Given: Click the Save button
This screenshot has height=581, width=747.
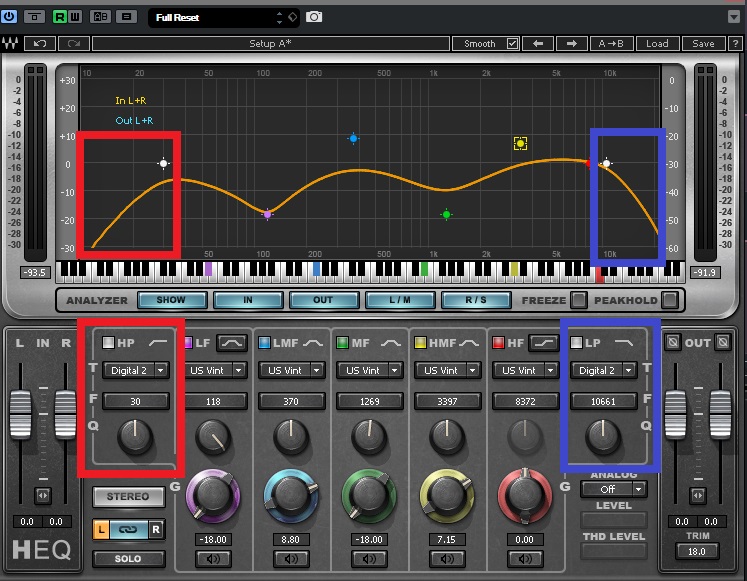Looking at the screenshot, I should tap(703, 43).
